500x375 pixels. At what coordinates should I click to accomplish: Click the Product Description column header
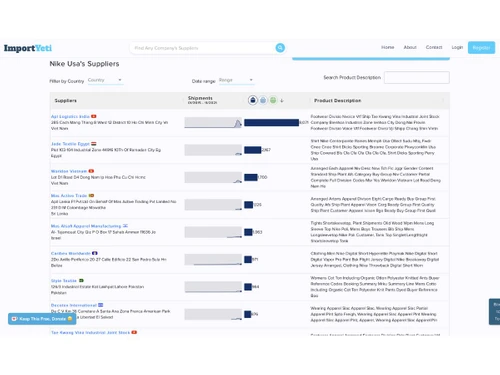point(337,100)
